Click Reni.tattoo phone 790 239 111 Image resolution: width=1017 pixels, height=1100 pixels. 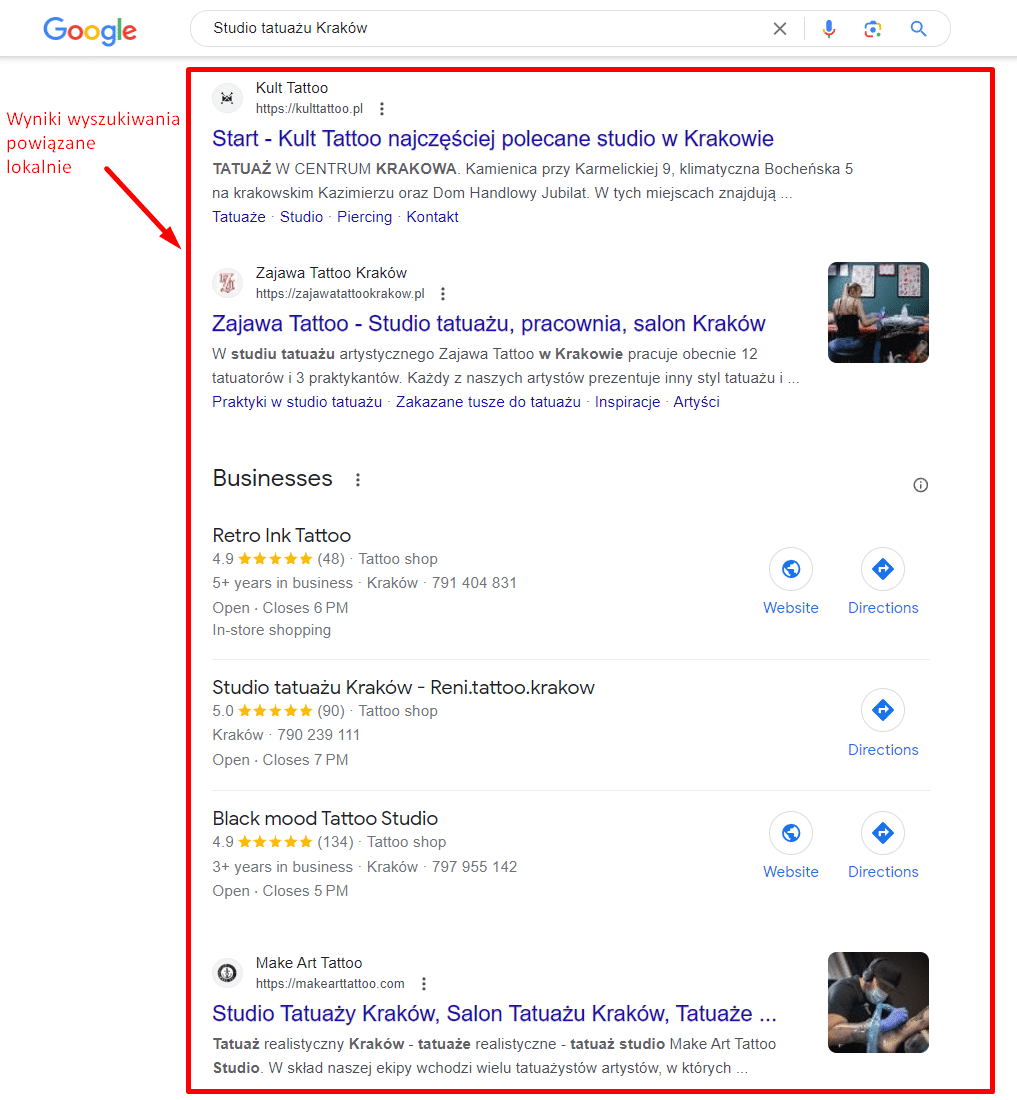pos(318,735)
